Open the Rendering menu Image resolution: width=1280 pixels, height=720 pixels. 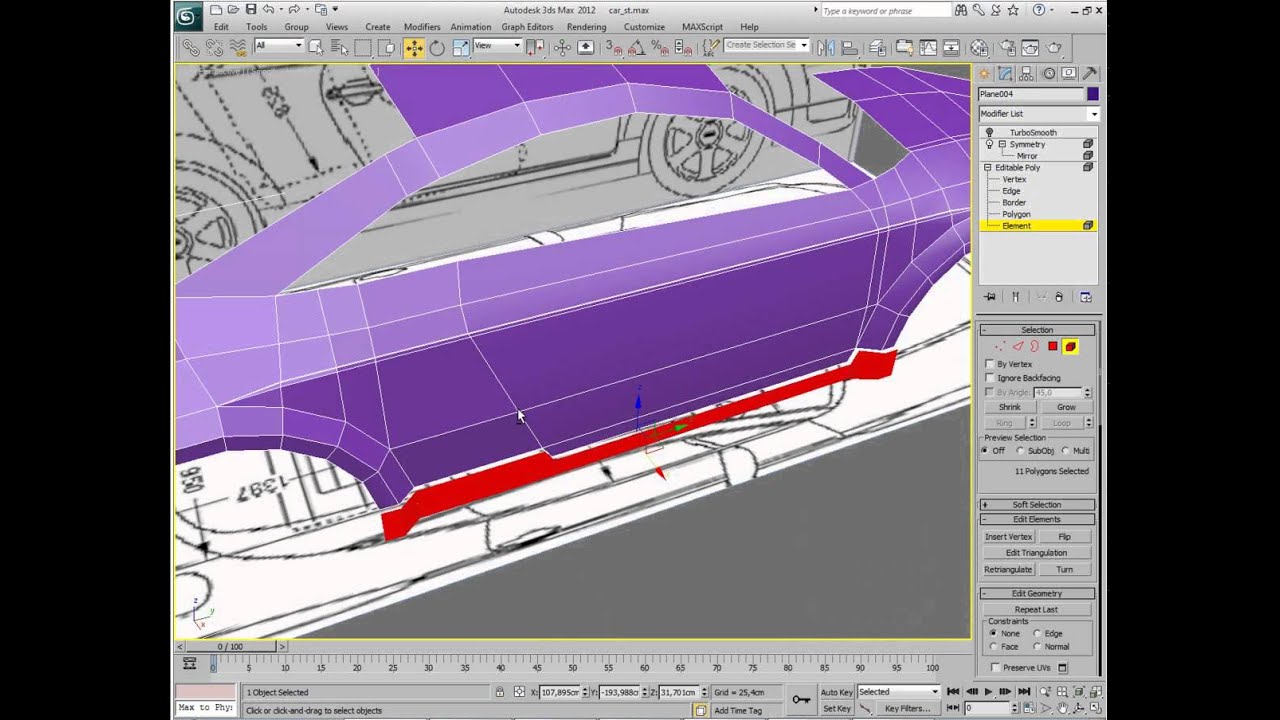[586, 27]
